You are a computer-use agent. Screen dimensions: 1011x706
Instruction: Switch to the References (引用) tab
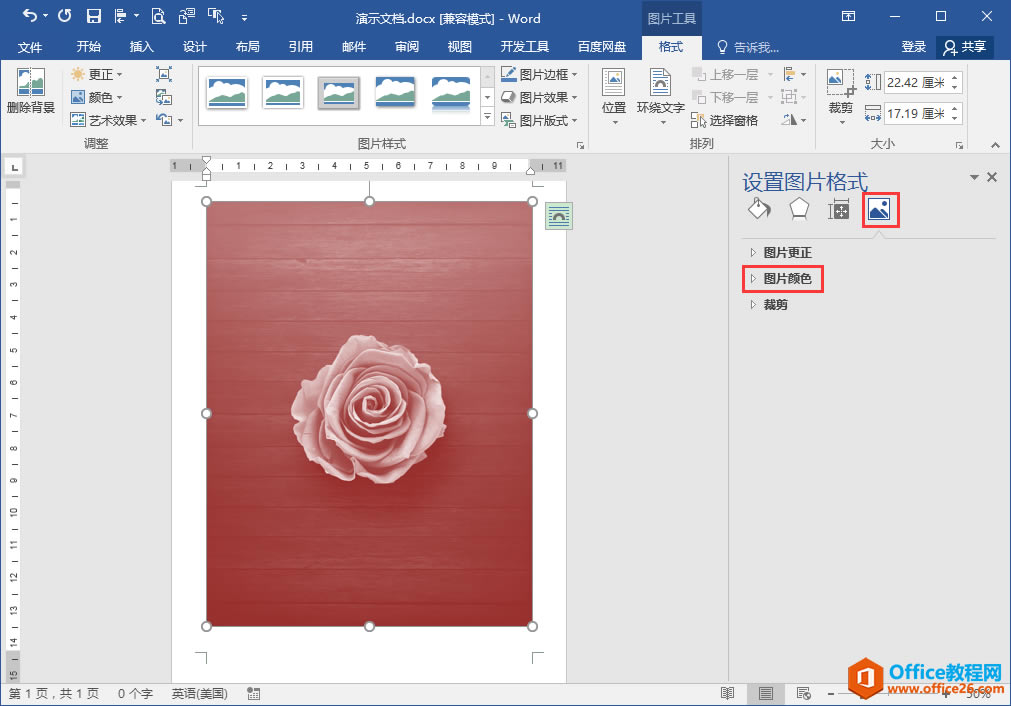click(x=300, y=46)
